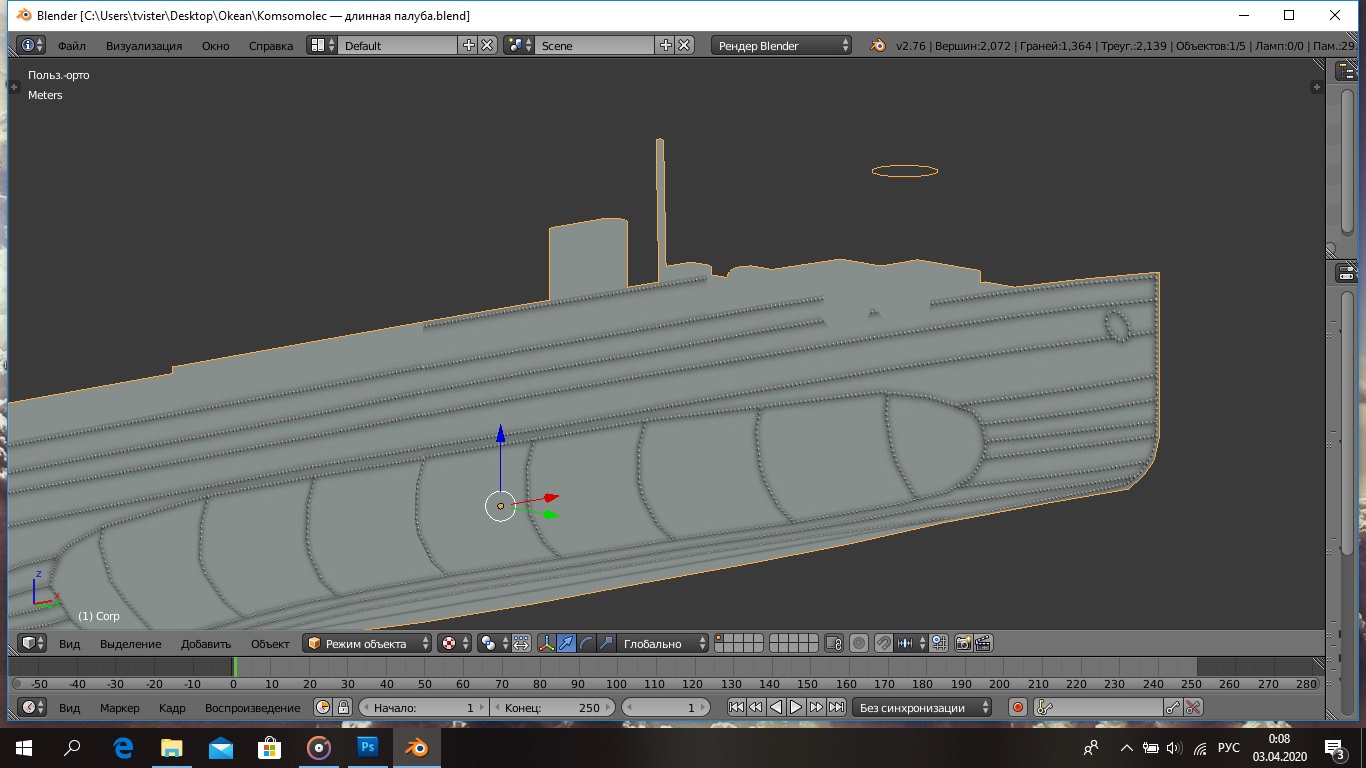Viewport: 1366px width, 768px height.
Task: Toggle the 3D manipulator axes widget button
Action: [546, 644]
